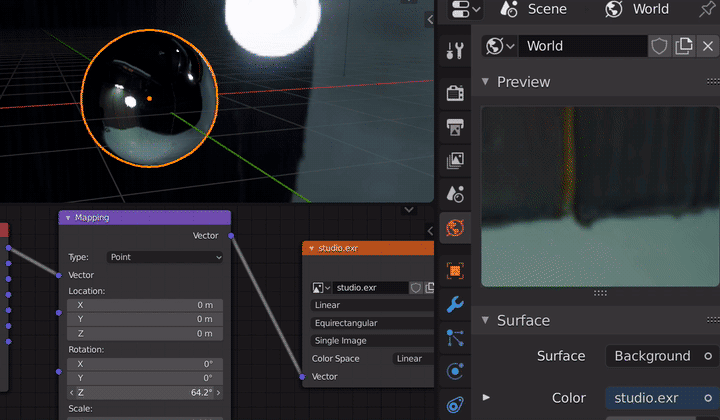This screenshot has width=720, height=420.
Task: Unlink the World data-block with X
Action: coord(708,46)
